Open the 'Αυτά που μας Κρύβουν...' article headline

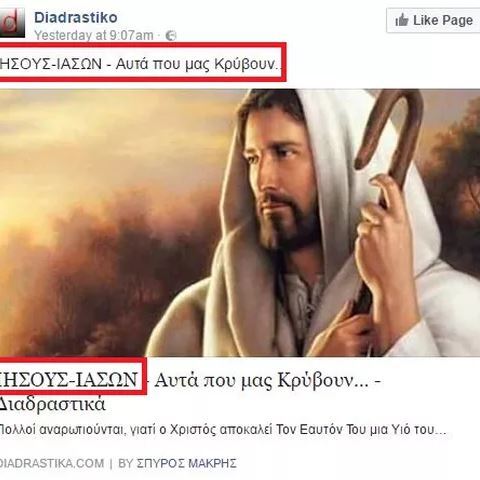click(x=261, y=380)
